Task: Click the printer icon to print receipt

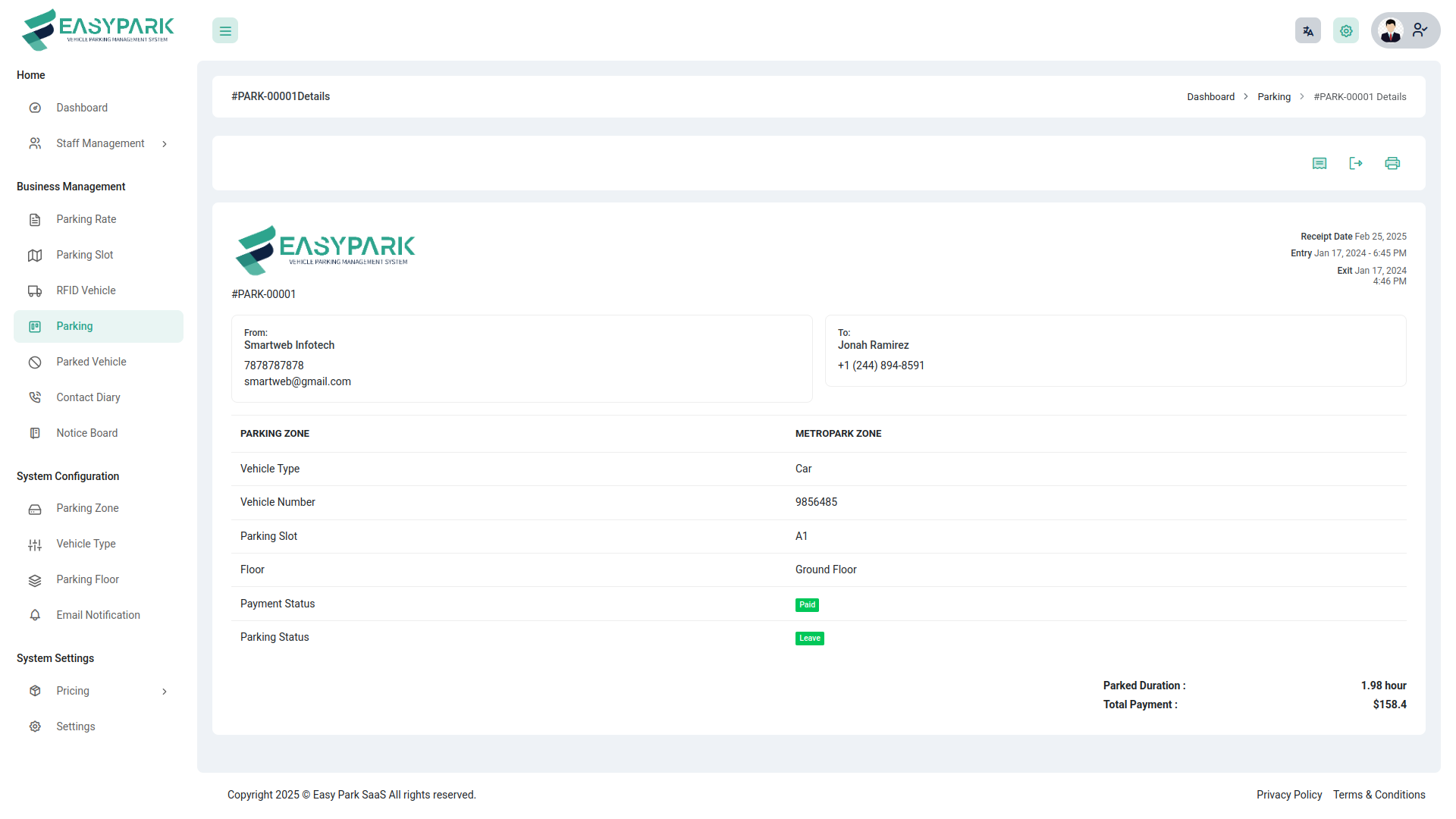Action: tap(1392, 163)
